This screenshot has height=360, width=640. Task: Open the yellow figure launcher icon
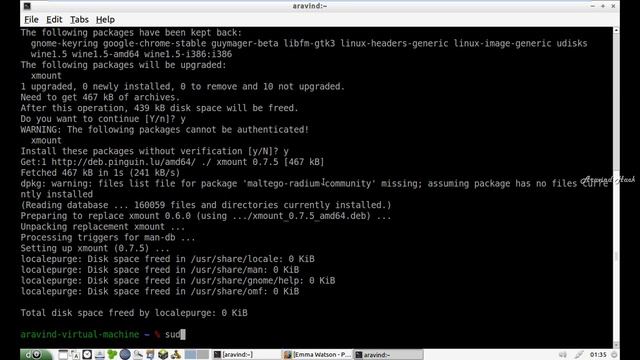(176, 354)
